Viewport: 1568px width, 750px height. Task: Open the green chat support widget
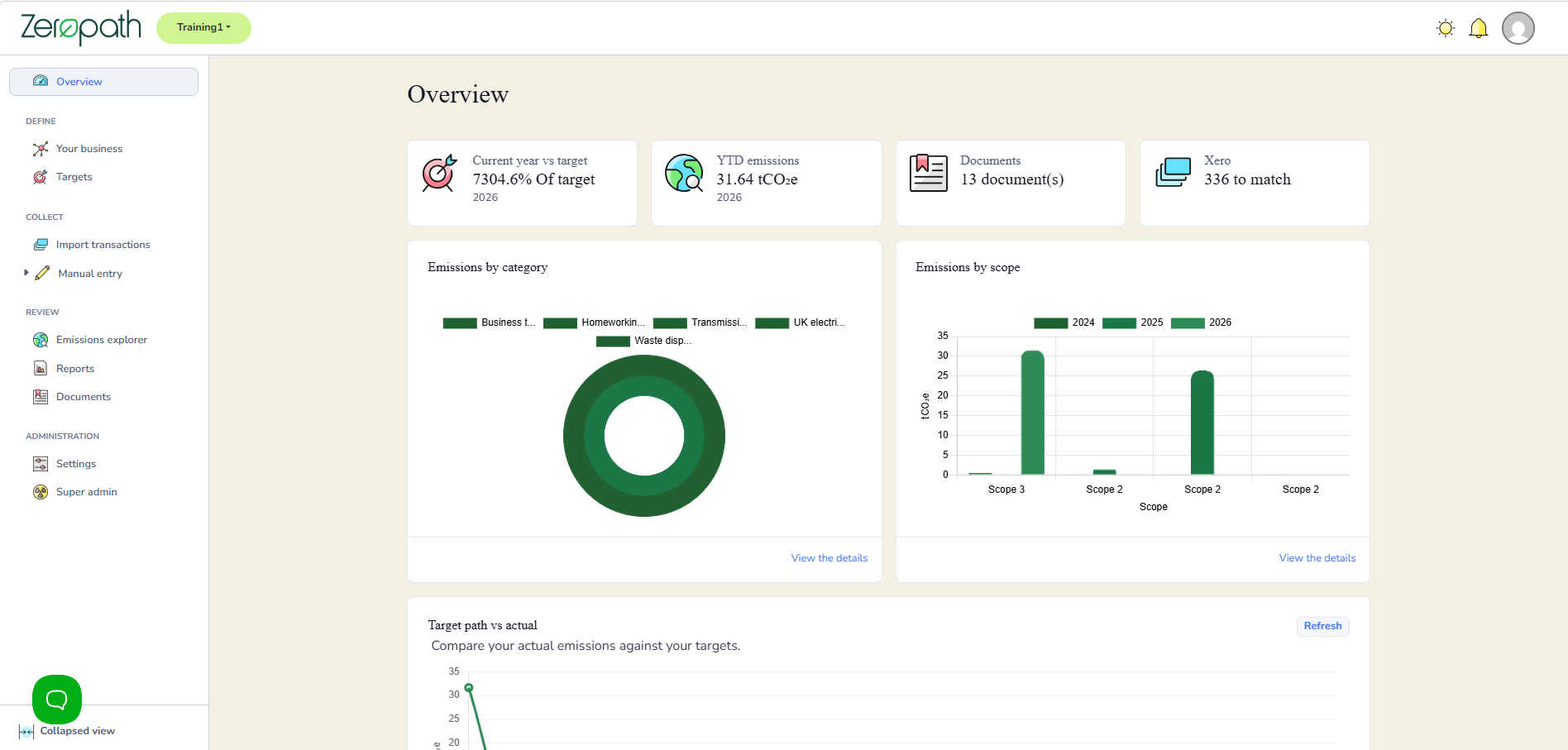pos(57,700)
